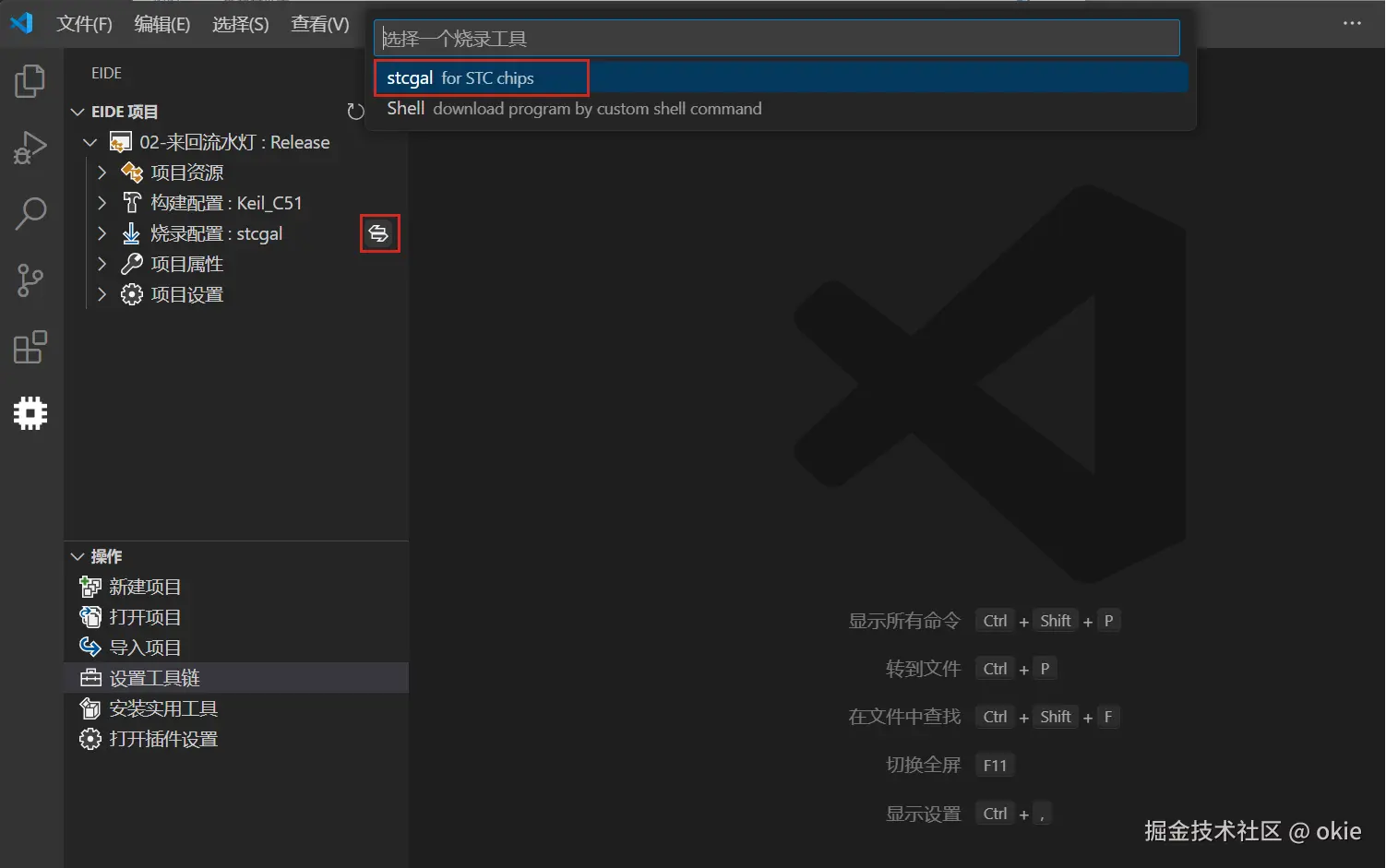Viewport: 1386px width, 868px height.
Task: Refresh the EIDE project list
Action: 355,112
